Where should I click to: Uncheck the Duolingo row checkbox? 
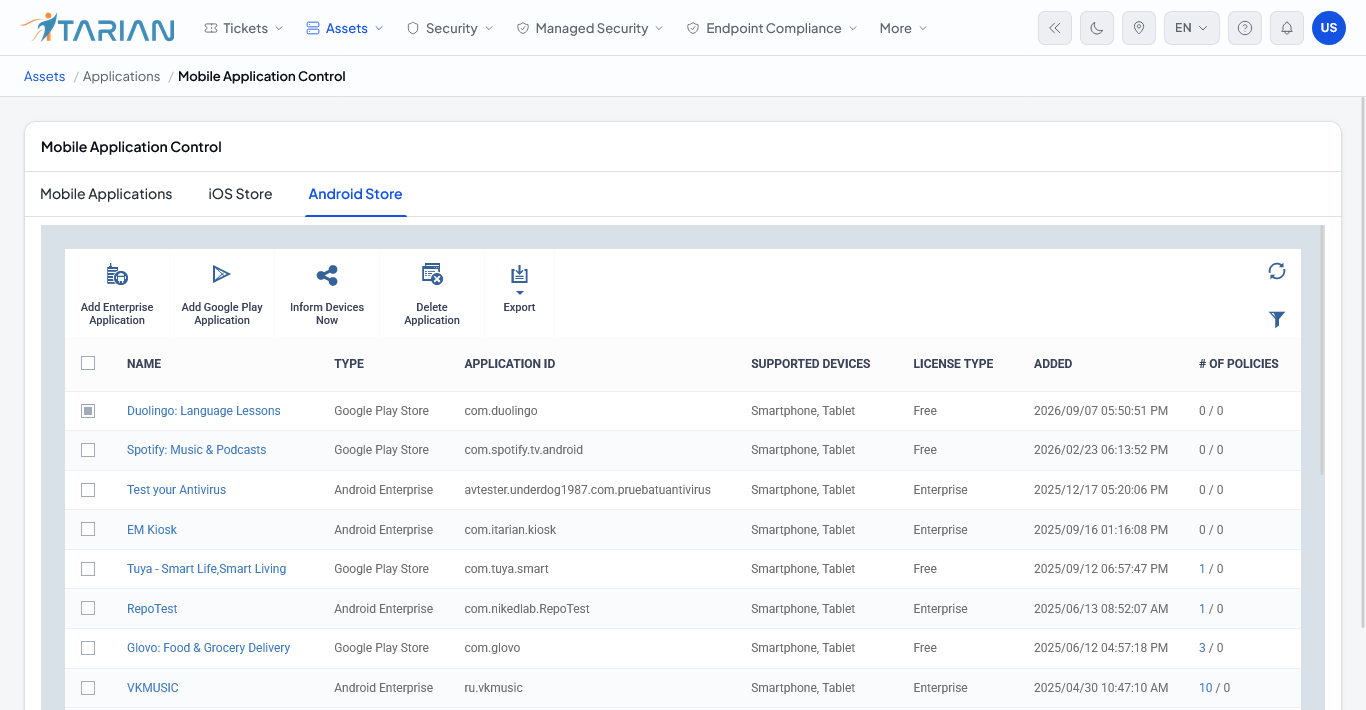[x=88, y=410]
